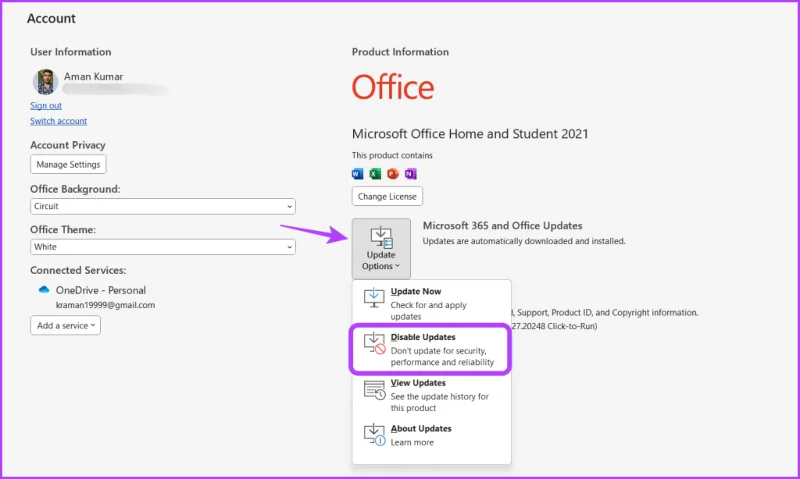The width and height of the screenshot is (800, 479).
Task: Click the kraman19999@gmail.com email text
Action: [x=105, y=305]
